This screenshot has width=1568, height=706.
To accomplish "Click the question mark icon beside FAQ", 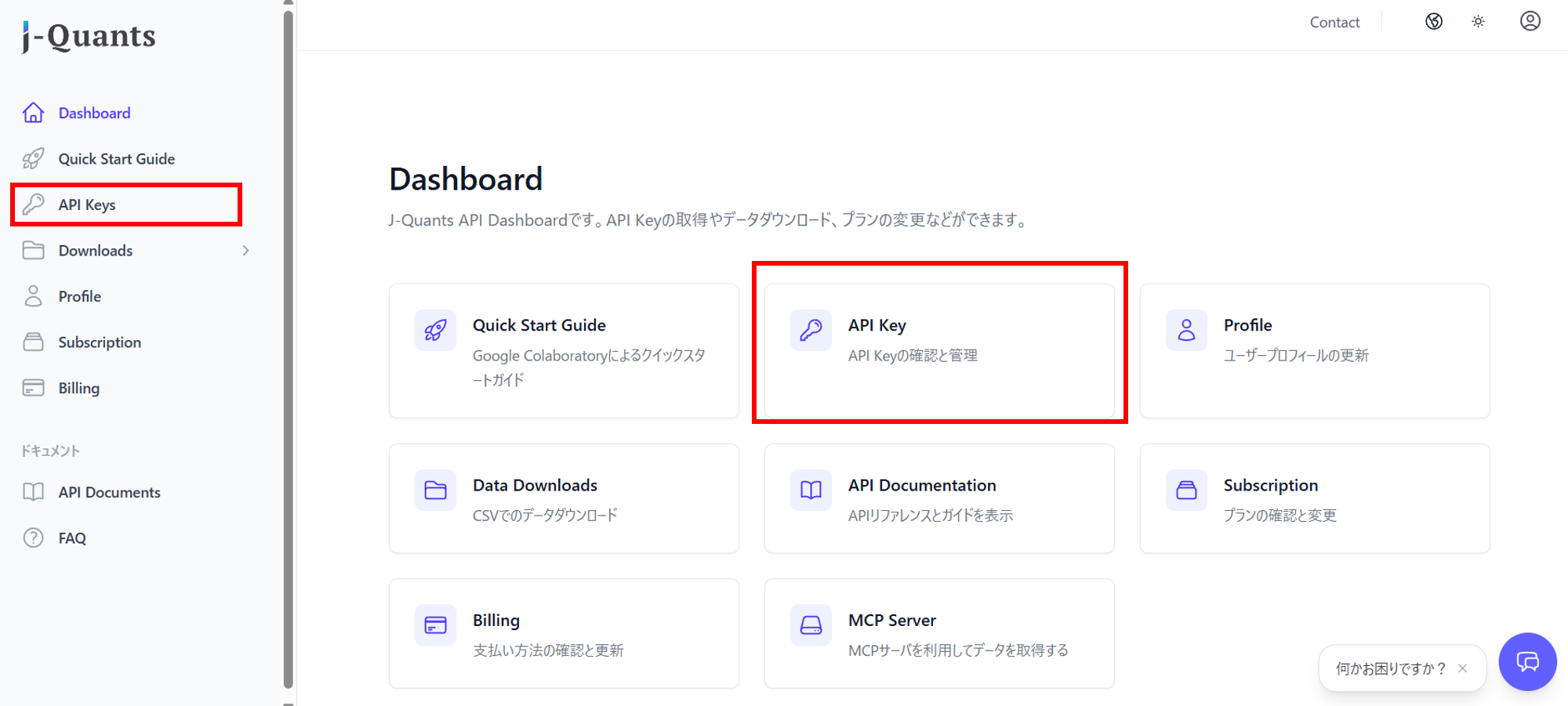I will click(x=33, y=538).
